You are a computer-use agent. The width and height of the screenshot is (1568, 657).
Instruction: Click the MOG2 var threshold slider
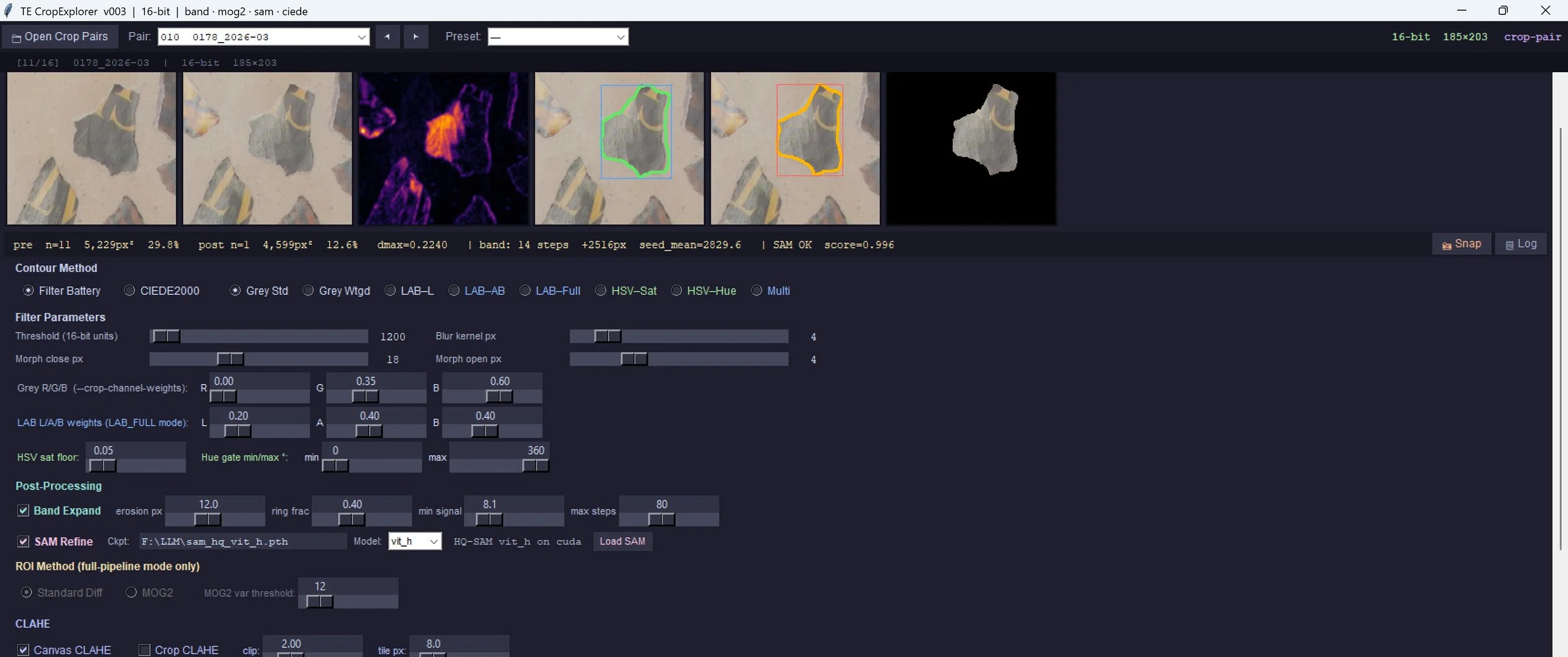pos(348,602)
